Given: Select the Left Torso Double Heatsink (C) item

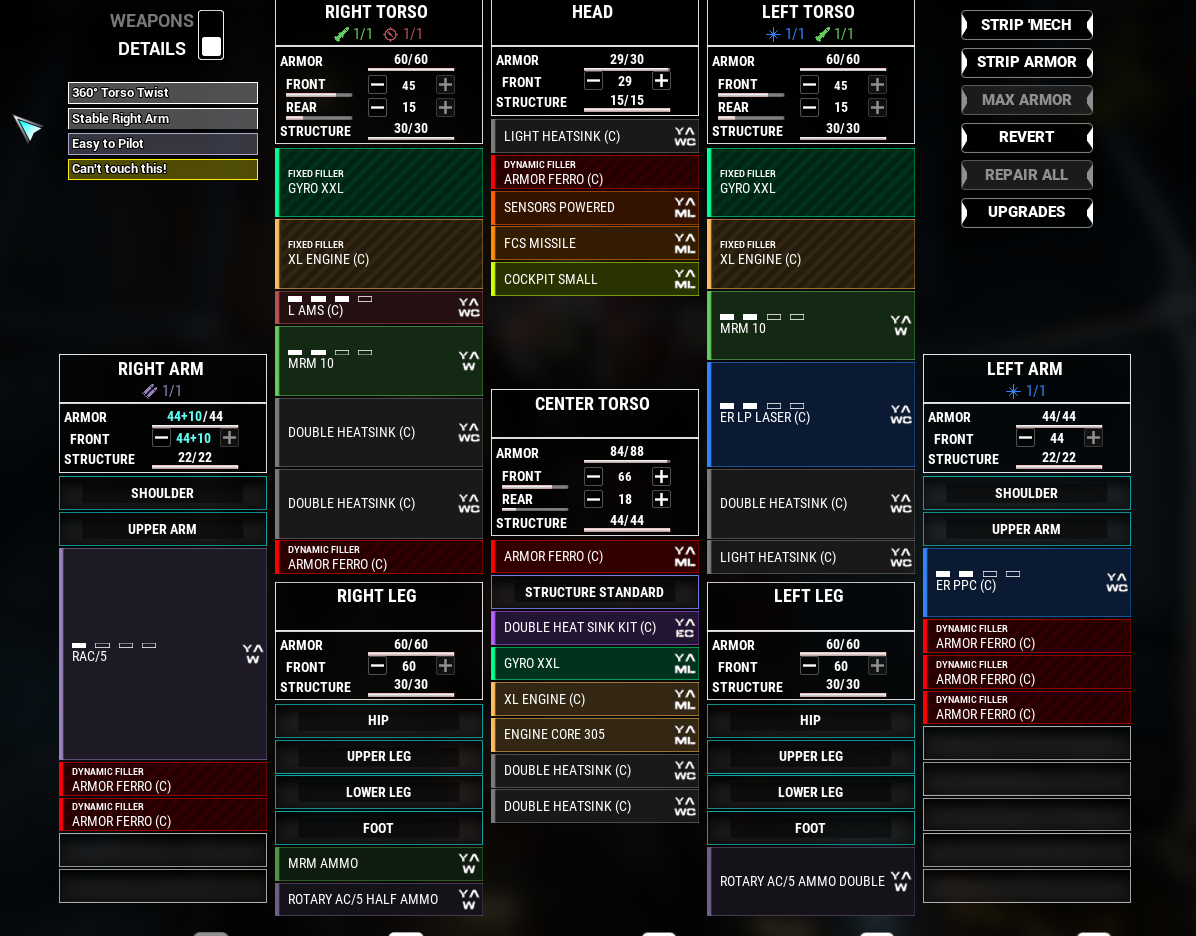Looking at the screenshot, I should (811, 503).
